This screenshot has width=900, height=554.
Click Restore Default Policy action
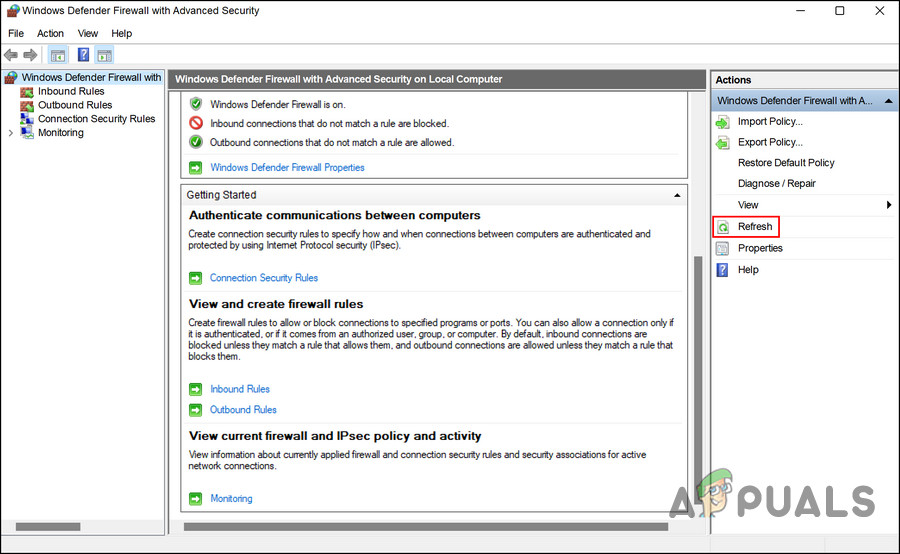786,163
